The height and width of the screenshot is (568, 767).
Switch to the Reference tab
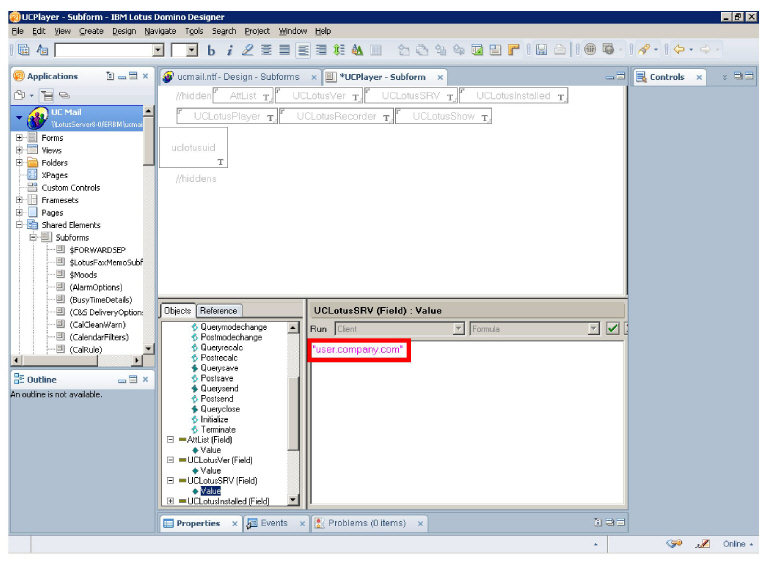218,311
